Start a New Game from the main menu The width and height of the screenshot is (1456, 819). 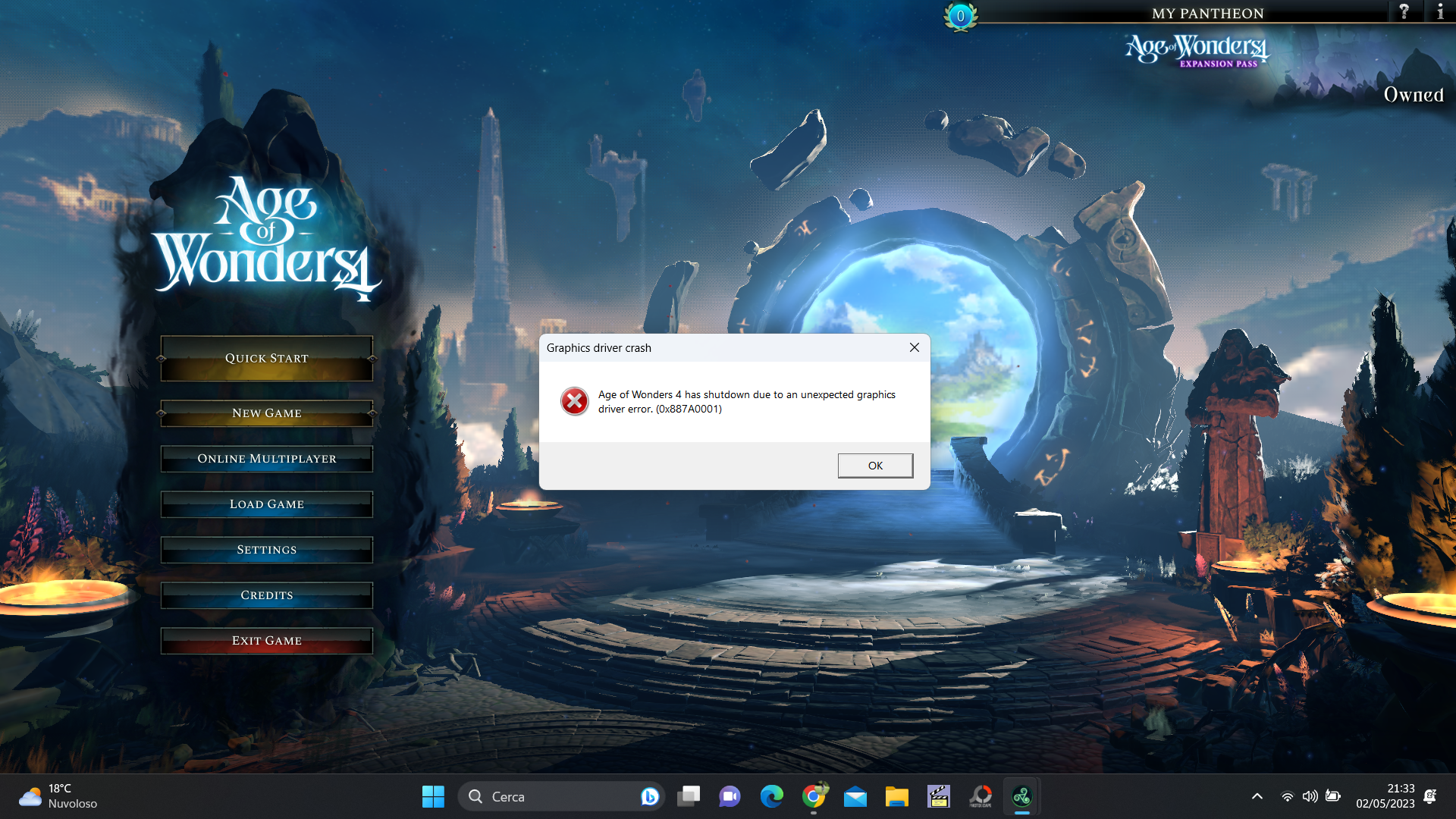point(267,413)
